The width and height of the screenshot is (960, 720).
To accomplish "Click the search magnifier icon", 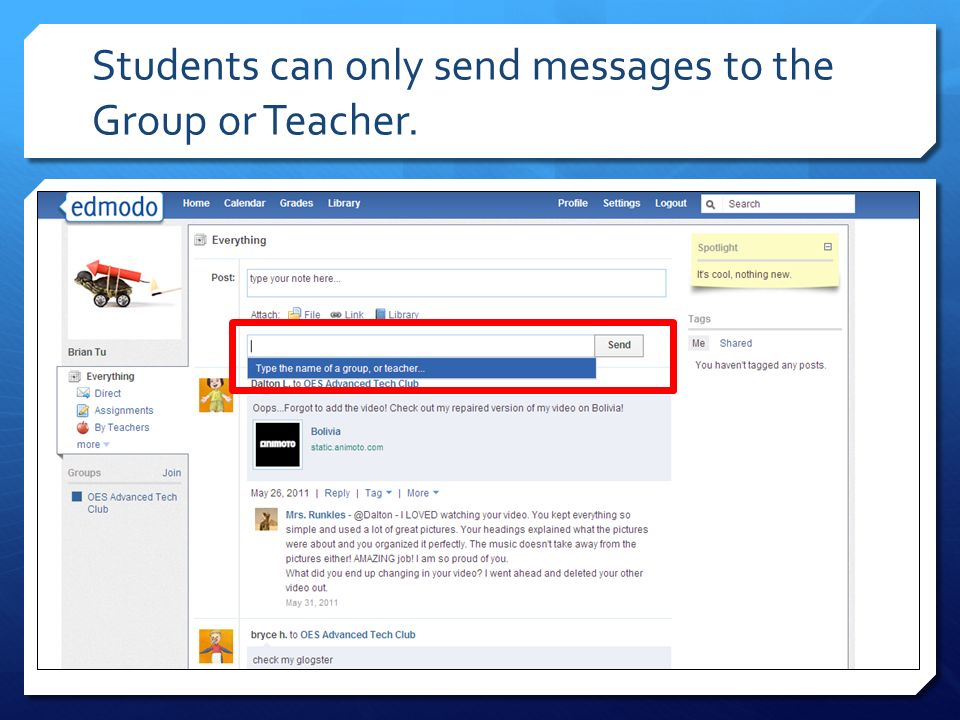I will (710, 204).
